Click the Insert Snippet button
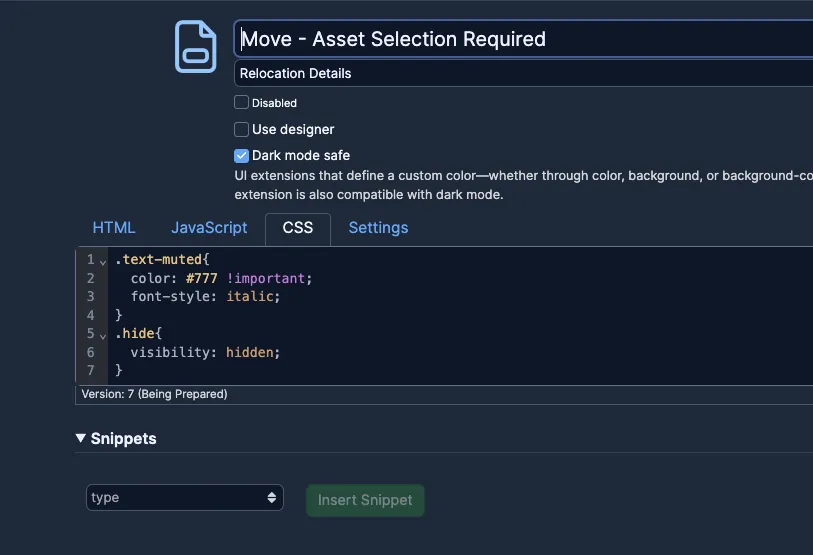The width and height of the screenshot is (813, 555). click(x=365, y=500)
